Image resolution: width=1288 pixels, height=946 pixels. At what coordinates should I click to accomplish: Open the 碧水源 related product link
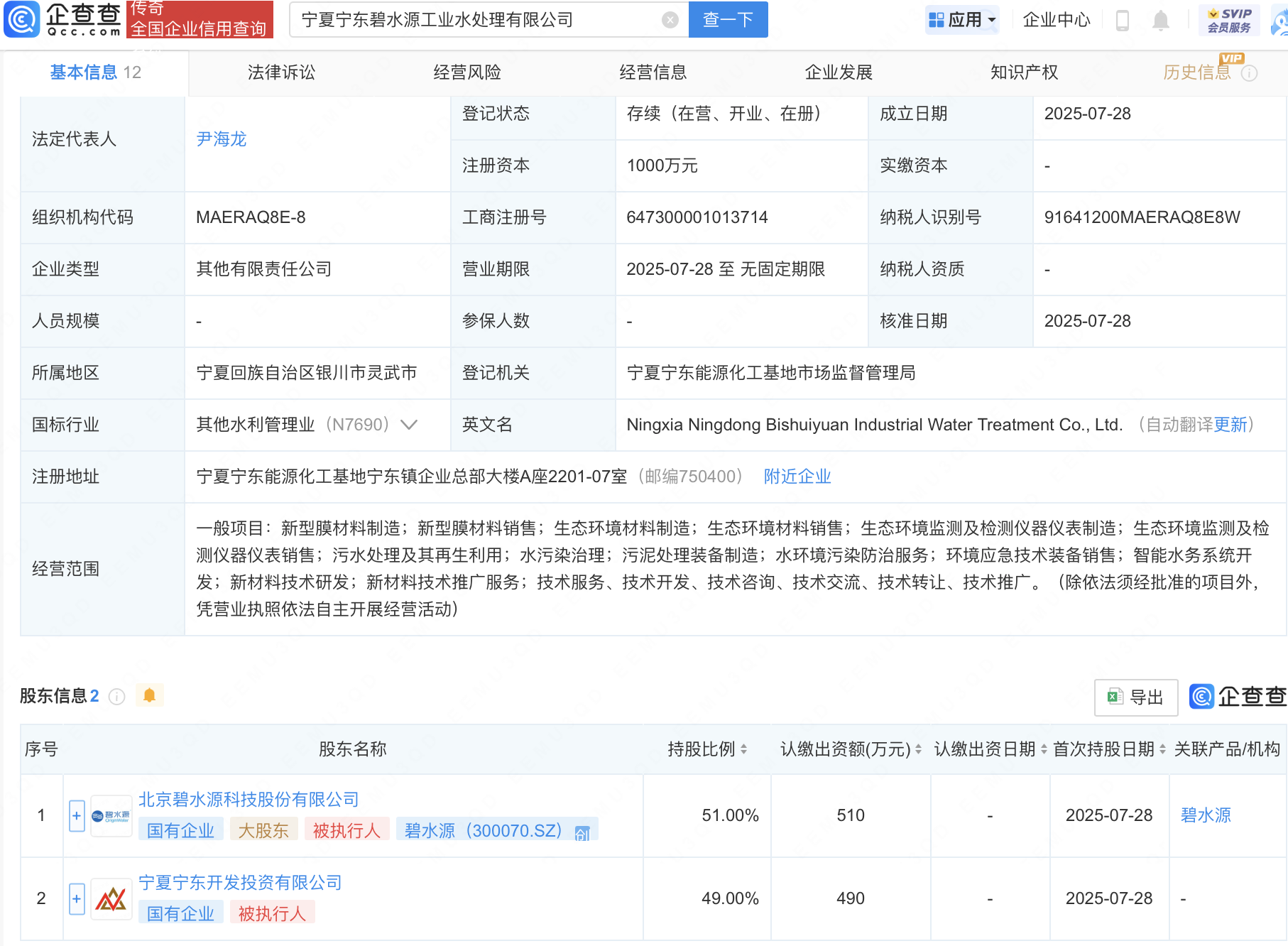click(x=1206, y=815)
